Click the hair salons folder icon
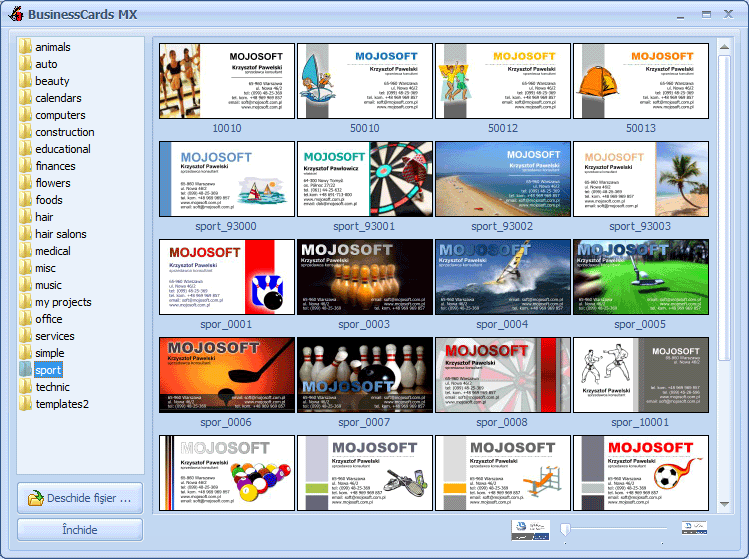Viewport: 749px width, 559px height. pyautogui.click(x=25, y=234)
